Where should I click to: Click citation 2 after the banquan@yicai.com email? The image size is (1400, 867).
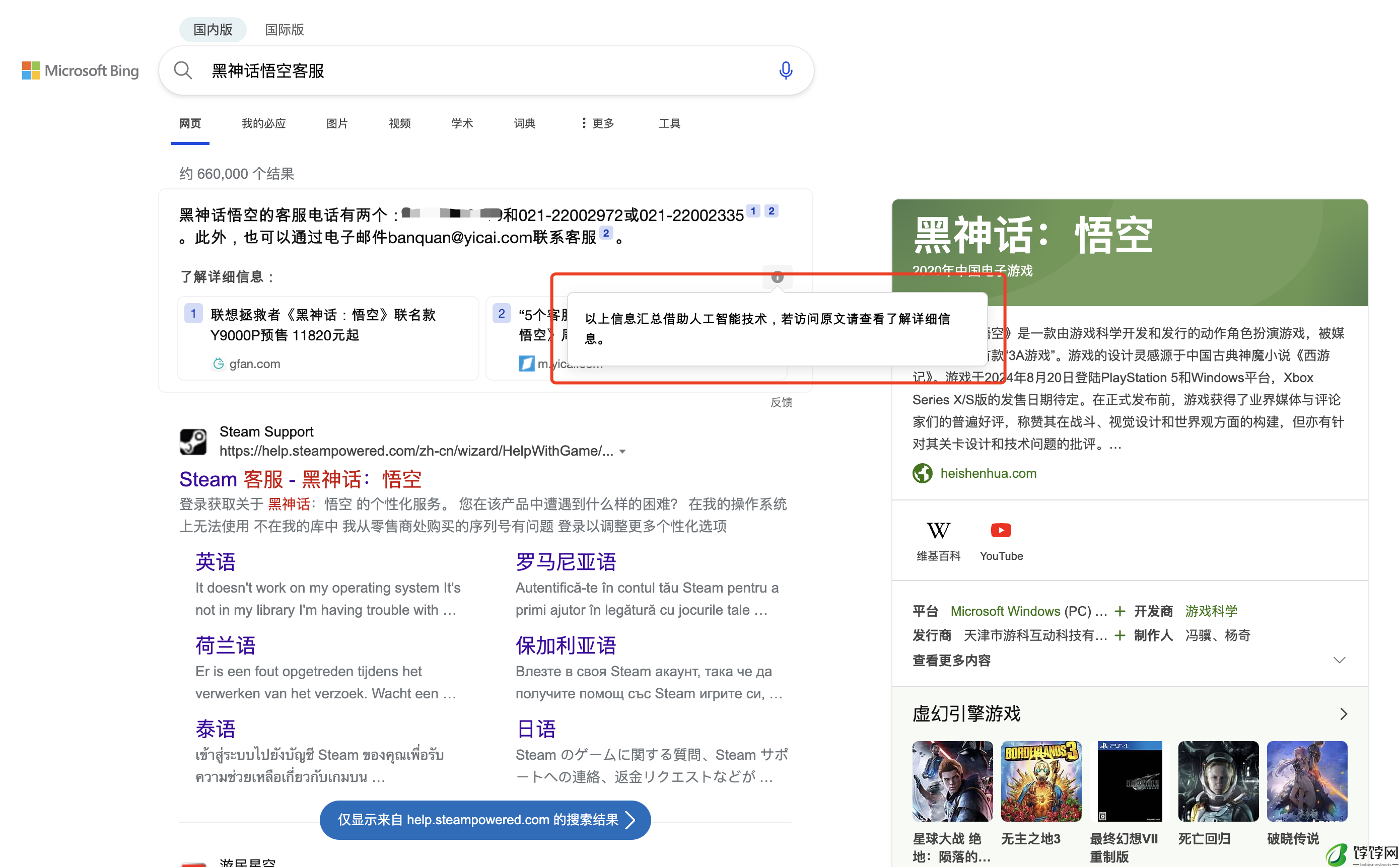(606, 234)
